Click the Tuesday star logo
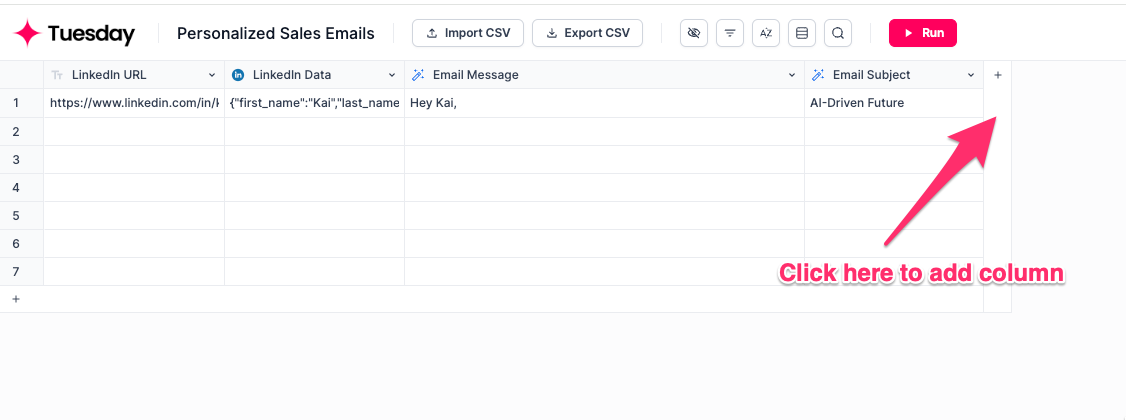1126x420 pixels. [x=27, y=34]
